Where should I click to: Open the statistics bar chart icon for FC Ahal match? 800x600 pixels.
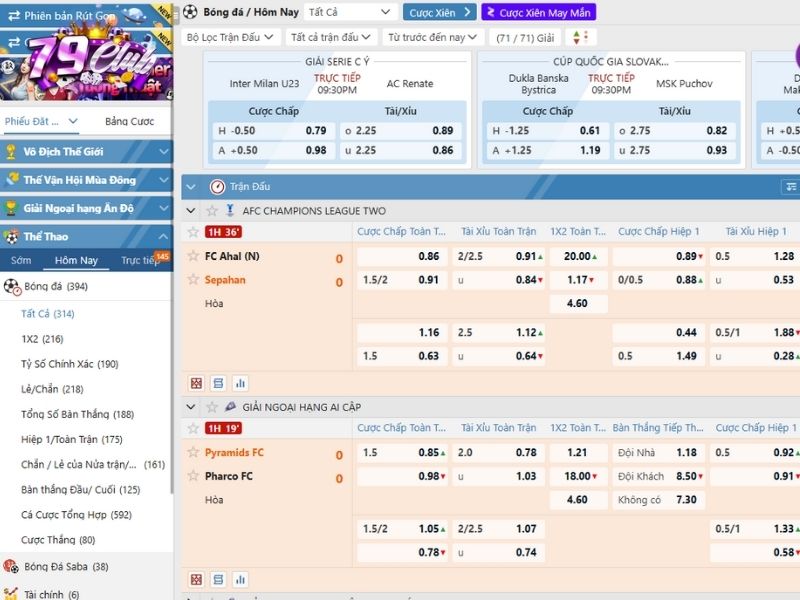[x=240, y=383]
